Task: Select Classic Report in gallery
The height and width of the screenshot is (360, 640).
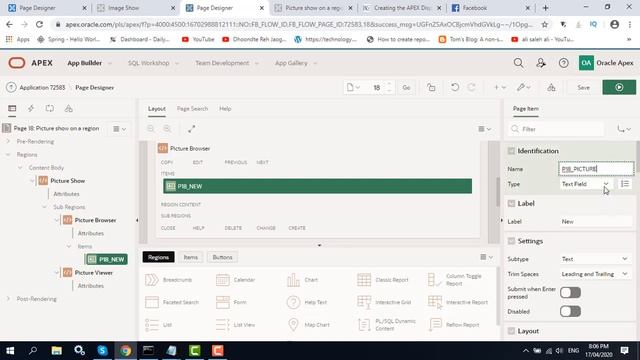Action: 383,280
